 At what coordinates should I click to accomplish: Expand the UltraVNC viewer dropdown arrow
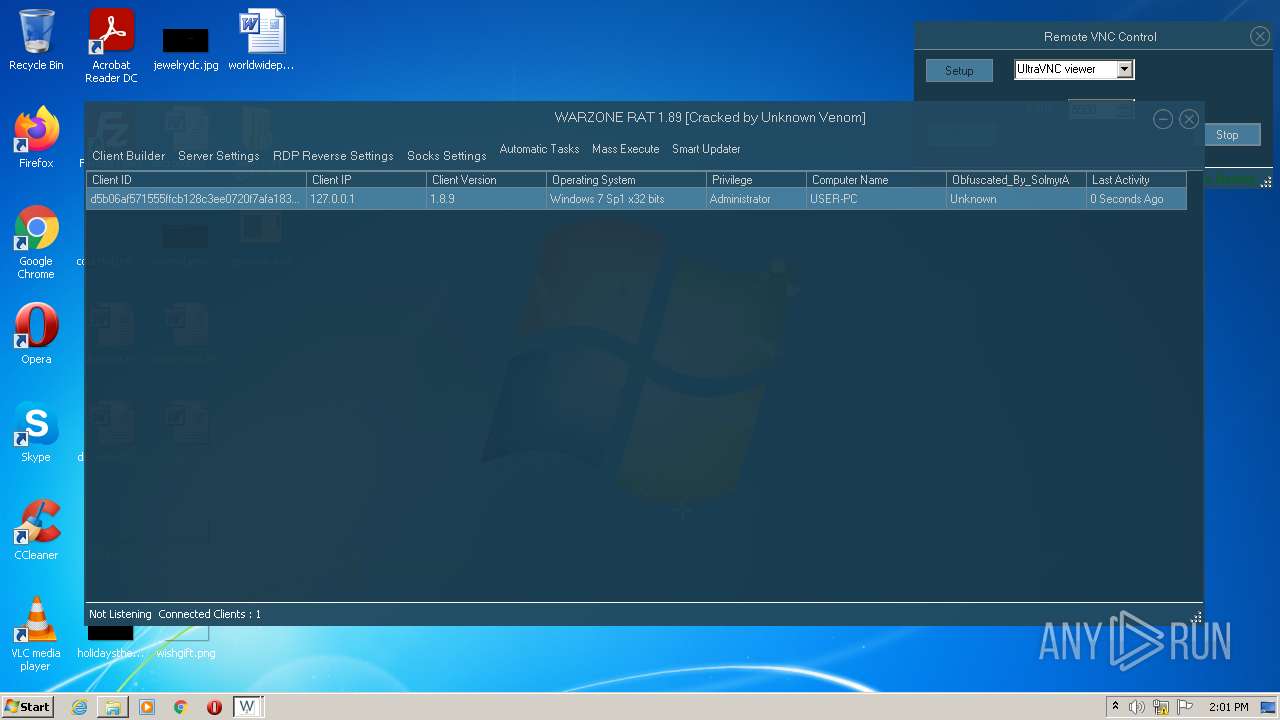click(x=1124, y=69)
